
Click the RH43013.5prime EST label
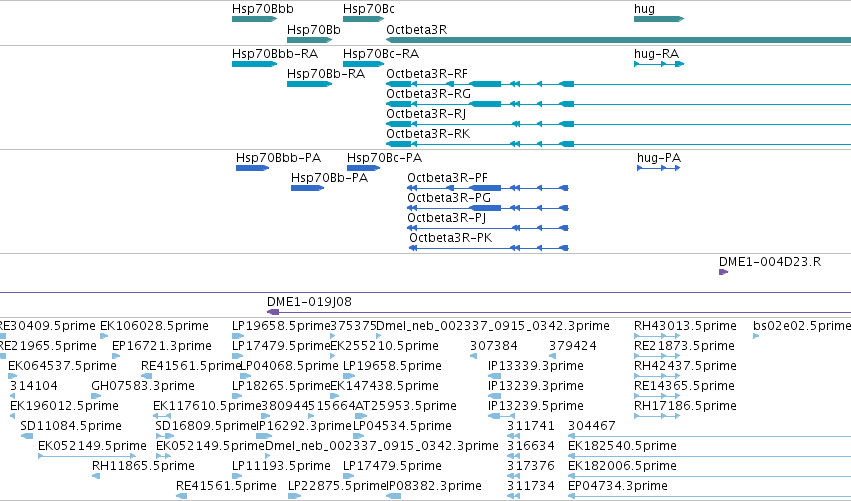coord(685,326)
